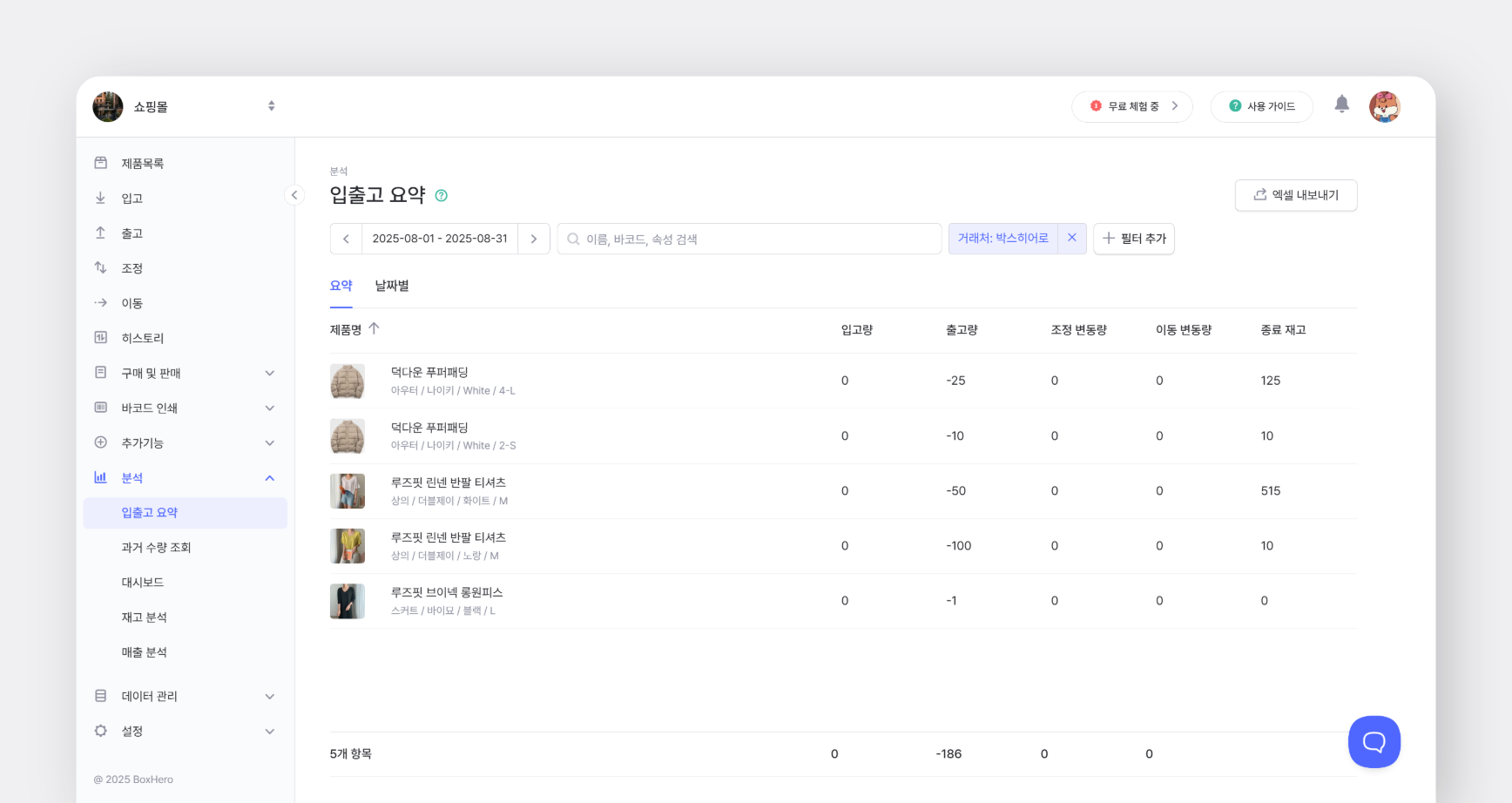Collapse the 분석 menu section
This screenshot has width=1512, height=803.
[x=269, y=478]
